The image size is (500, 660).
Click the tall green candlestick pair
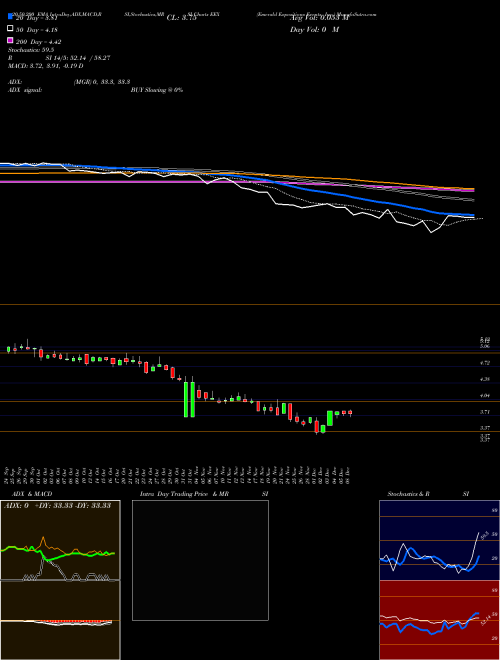[189, 399]
